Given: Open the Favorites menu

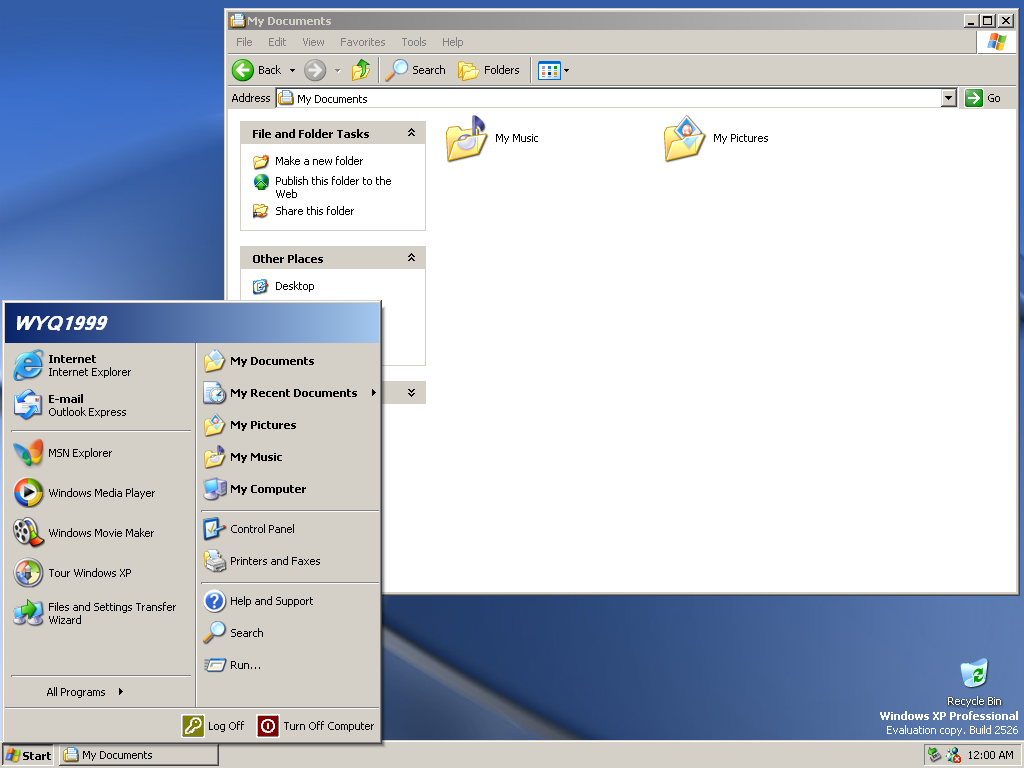Looking at the screenshot, I should [x=362, y=42].
